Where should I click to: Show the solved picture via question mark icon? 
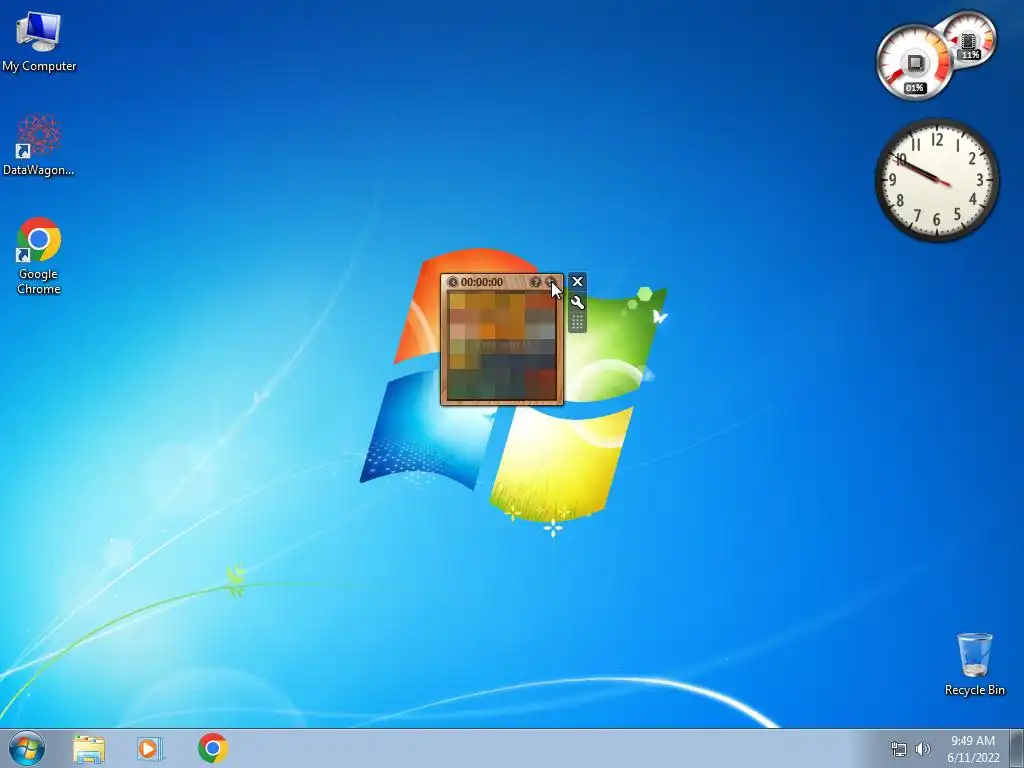536,282
